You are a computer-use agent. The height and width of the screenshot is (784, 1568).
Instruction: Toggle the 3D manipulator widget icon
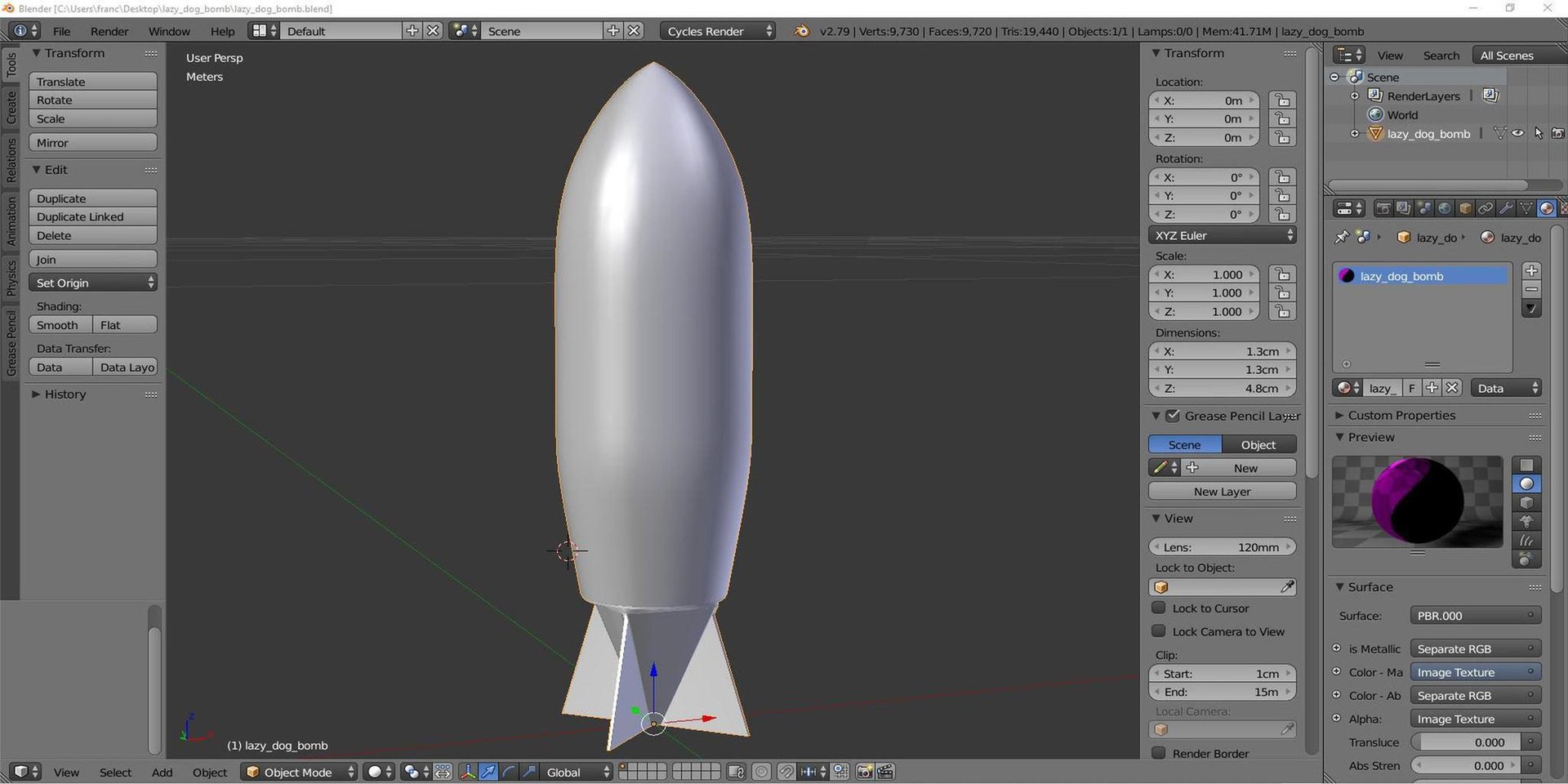467,772
